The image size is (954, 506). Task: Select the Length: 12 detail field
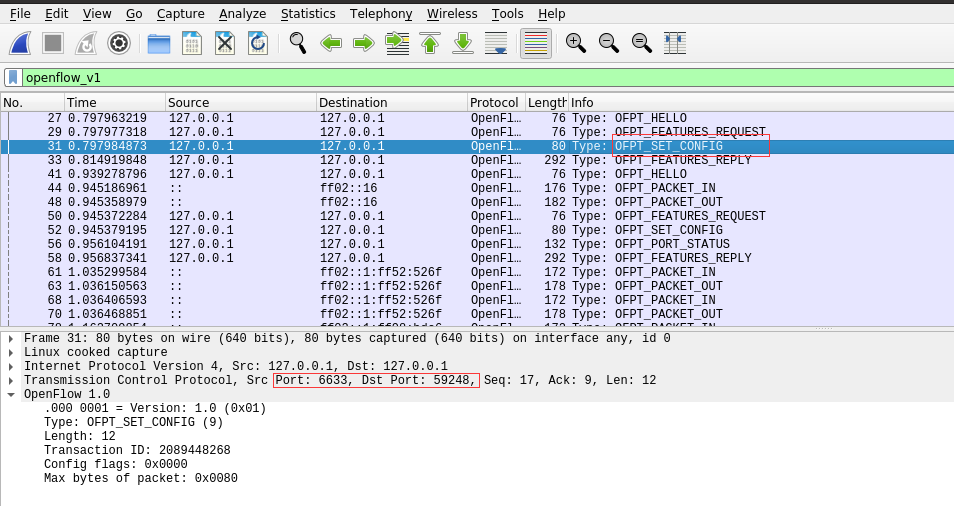point(80,436)
